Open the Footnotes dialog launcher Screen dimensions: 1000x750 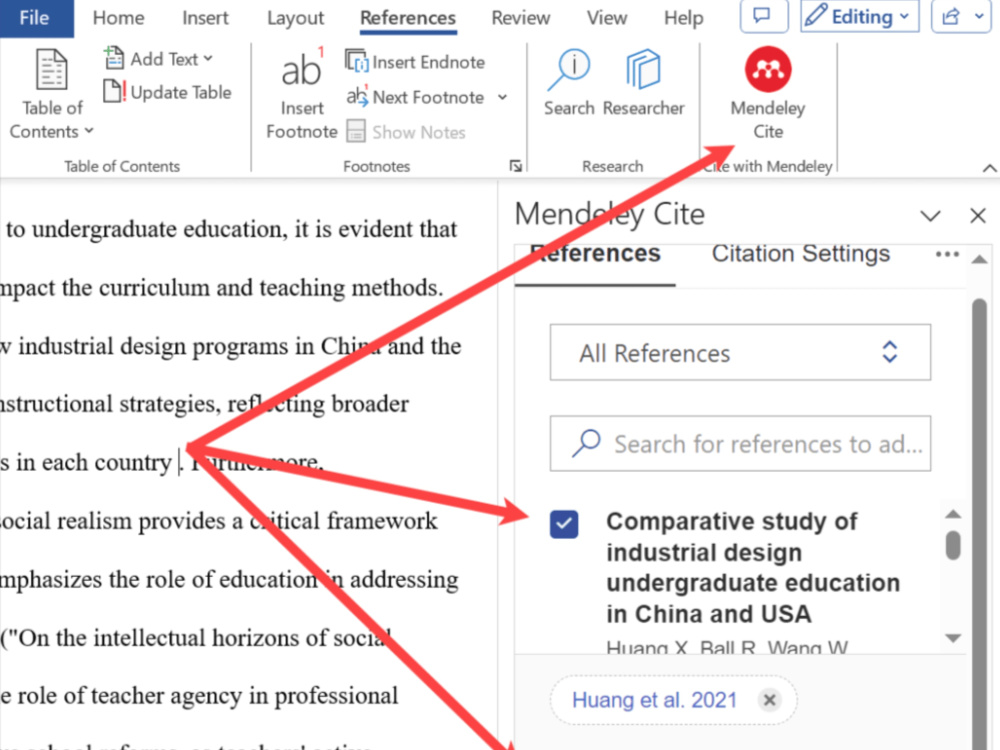point(515,166)
